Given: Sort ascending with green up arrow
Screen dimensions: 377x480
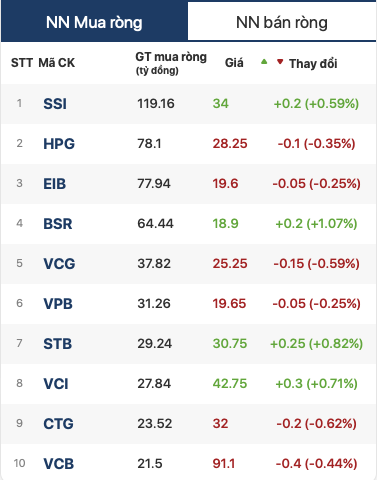Looking at the screenshot, I should [264, 62].
